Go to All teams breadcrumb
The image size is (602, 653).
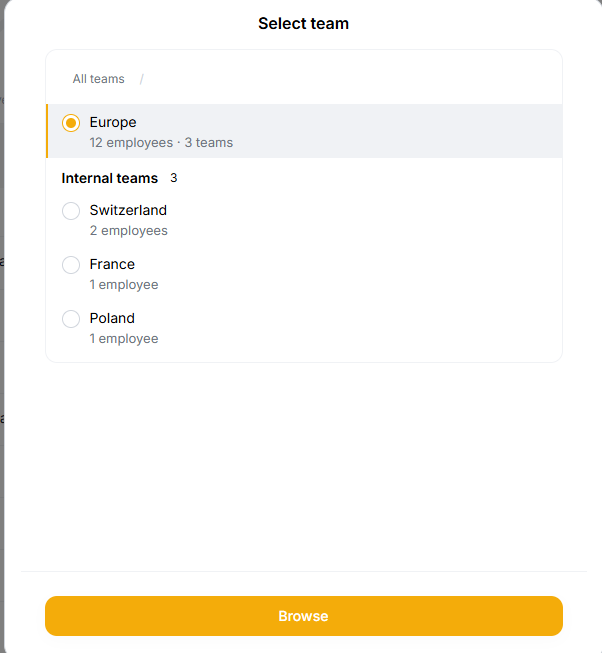point(98,79)
